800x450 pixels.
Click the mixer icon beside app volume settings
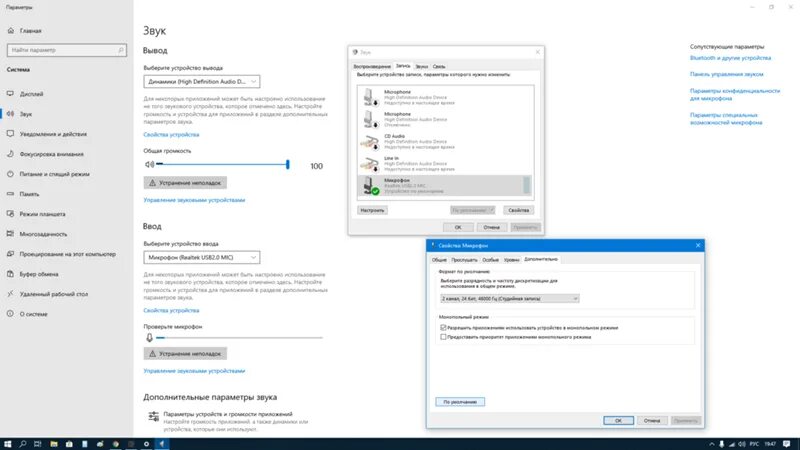click(x=154, y=416)
